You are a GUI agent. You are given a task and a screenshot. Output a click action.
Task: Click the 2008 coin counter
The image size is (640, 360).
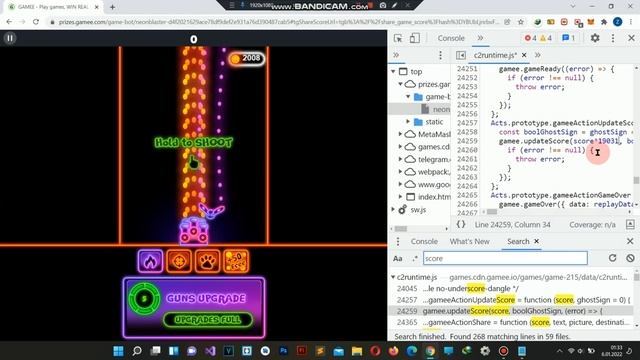[x=246, y=58]
